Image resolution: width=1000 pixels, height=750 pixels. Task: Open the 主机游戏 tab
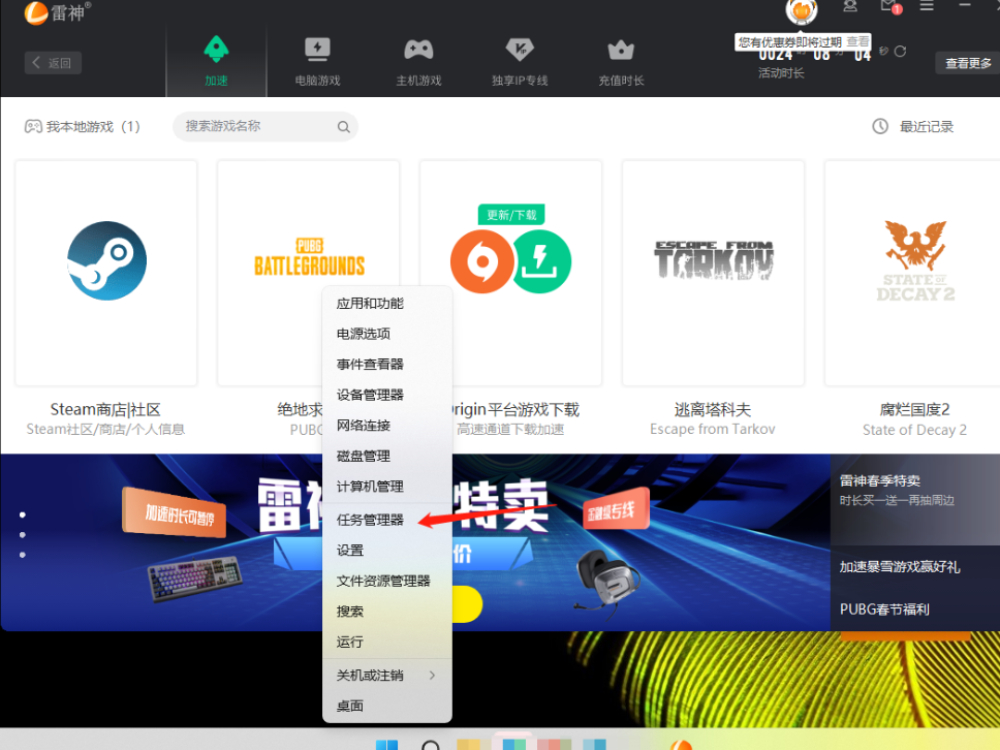coord(418,61)
